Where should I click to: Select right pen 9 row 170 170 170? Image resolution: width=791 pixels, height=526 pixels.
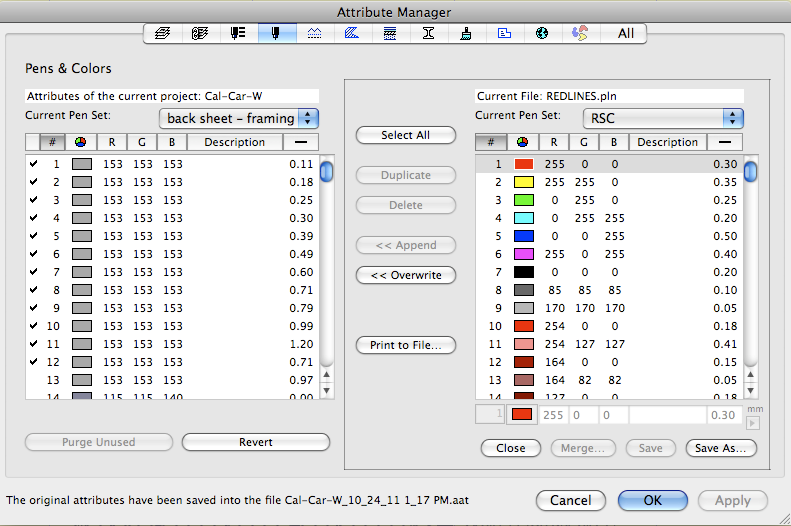(x=609, y=308)
